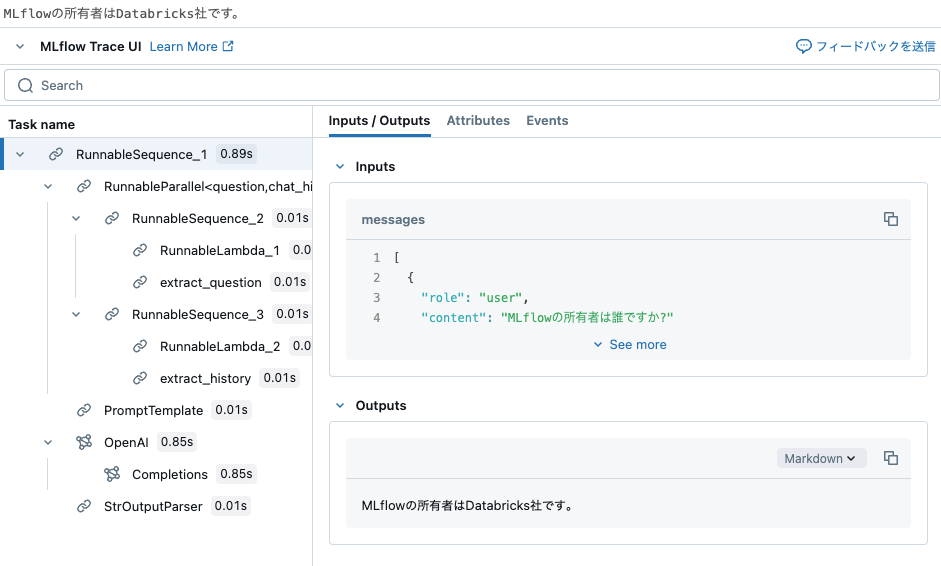The width and height of the screenshot is (941, 566).
Task: Select the PromptTemplate span
Action: (x=154, y=411)
